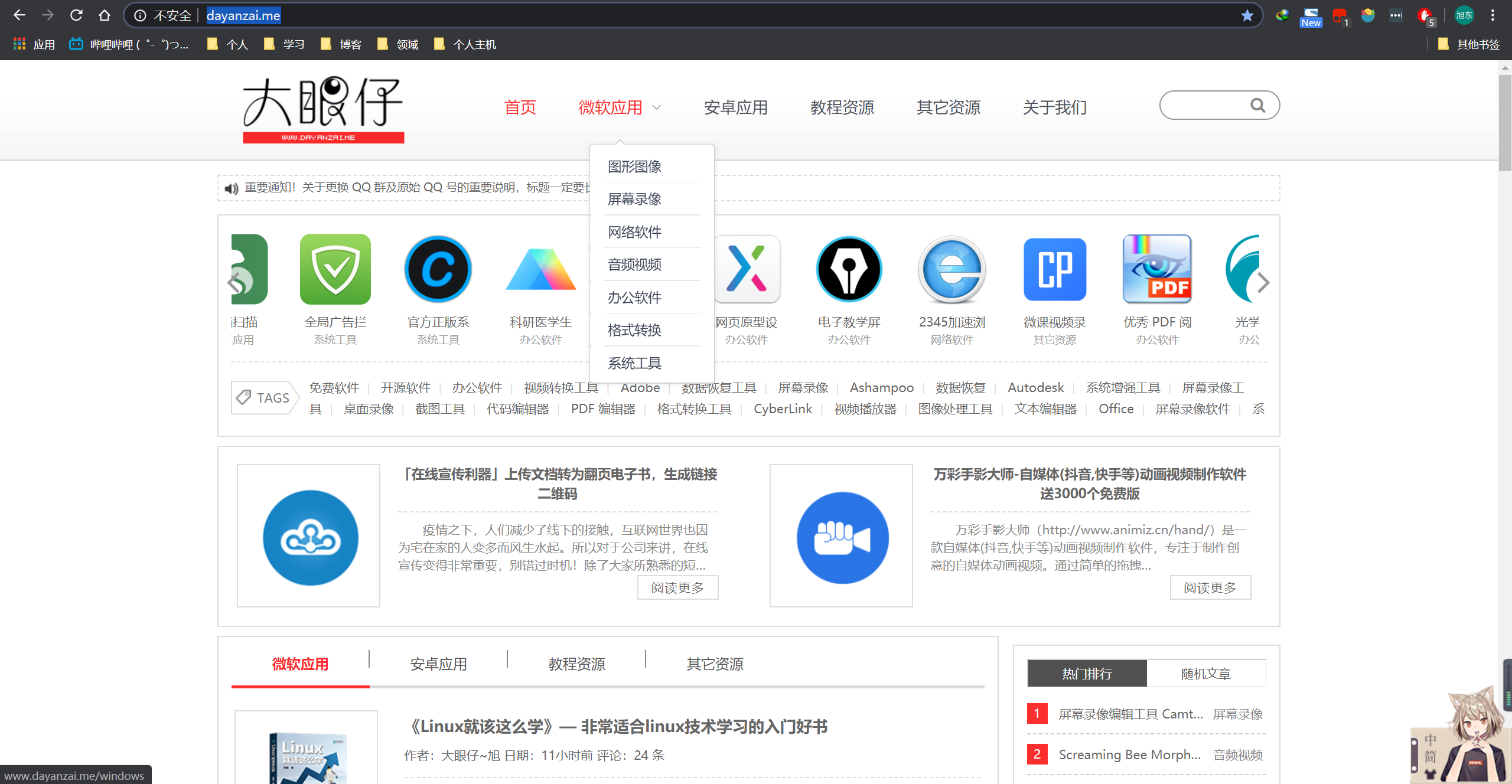Open the 微课视频录 CP app icon
Viewport: 1512px width, 784px height.
[1055, 269]
